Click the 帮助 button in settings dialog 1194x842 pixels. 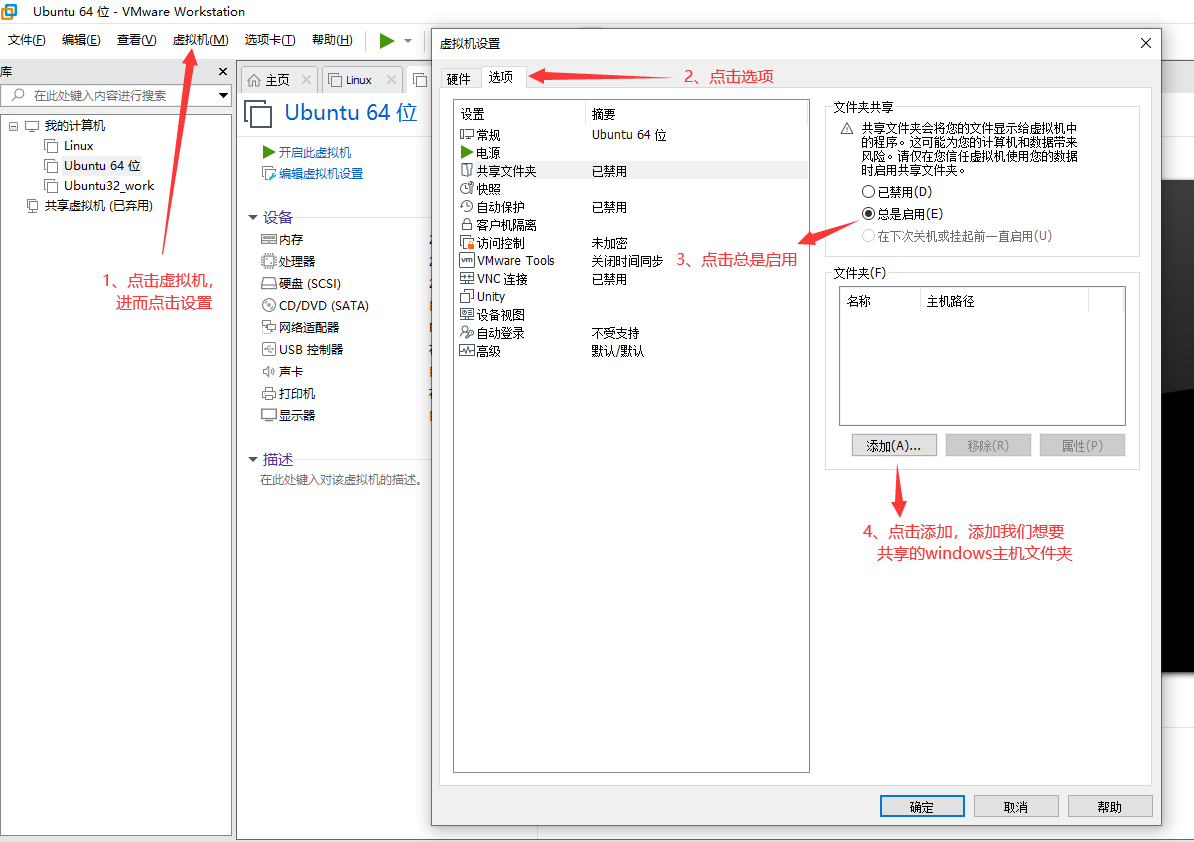[1109, 806]
